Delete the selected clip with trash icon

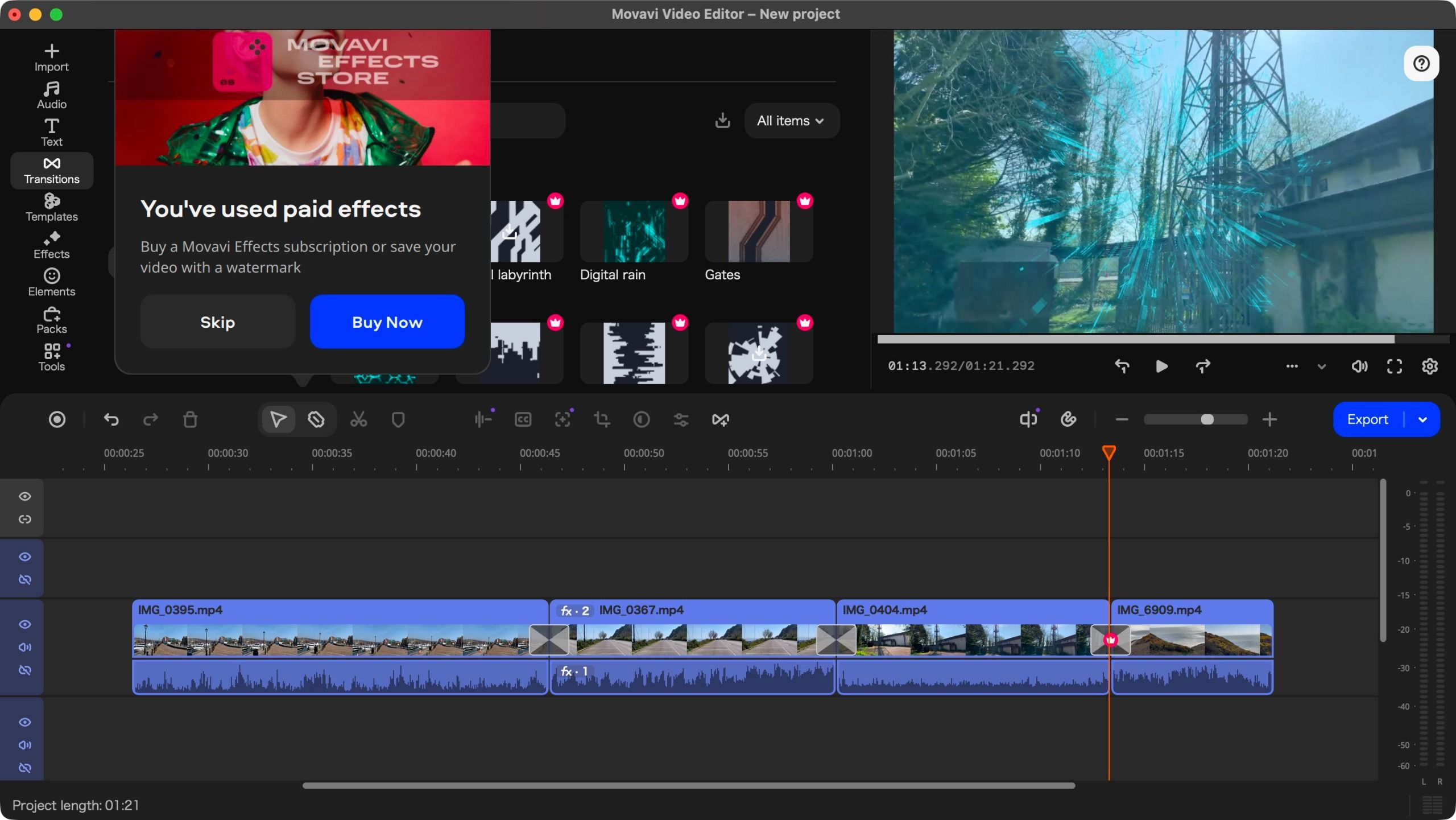[190, 420]
